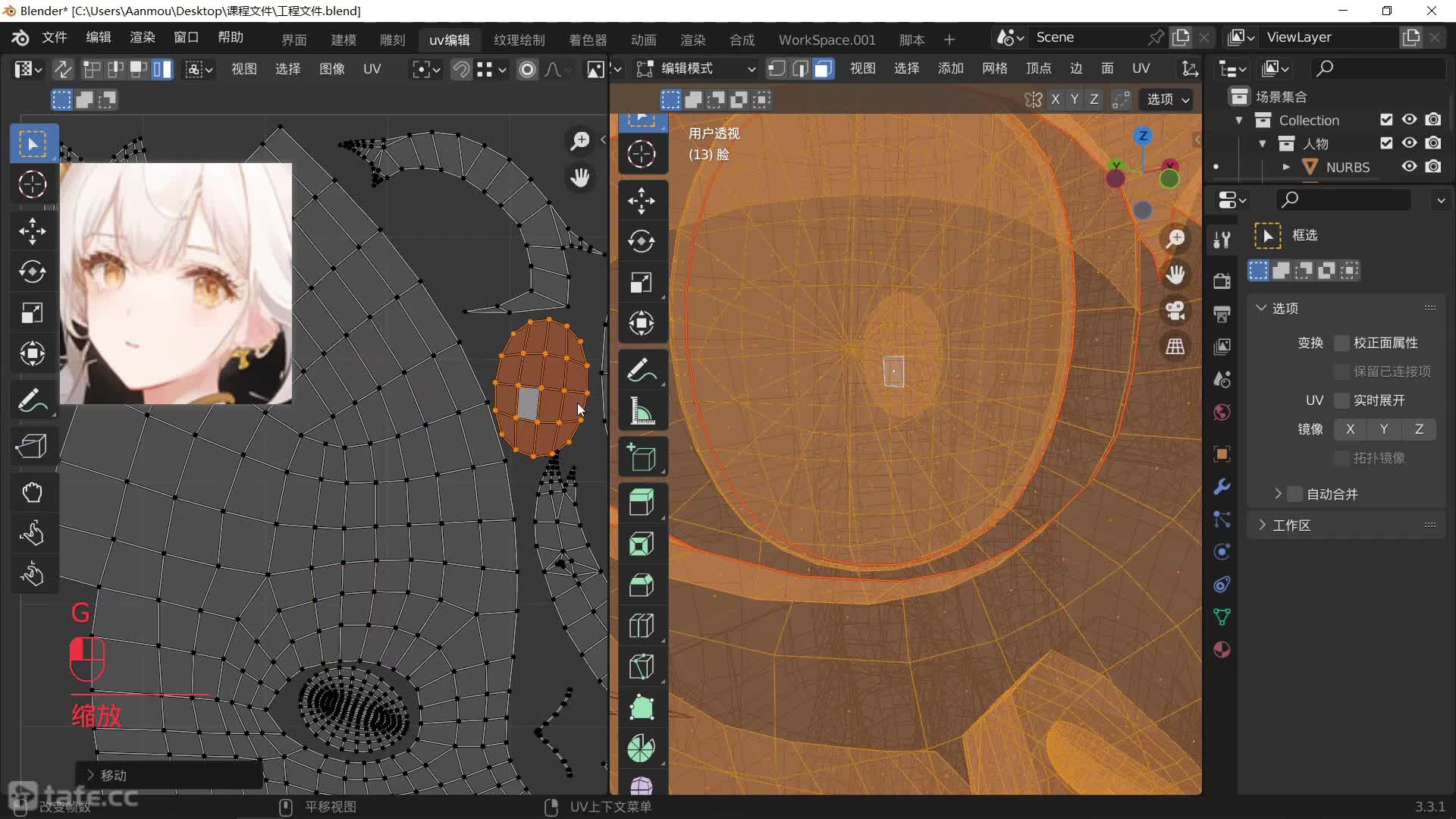Image resolution: width=1456 pixels, height=819 pixels.
Task: Open the 选项 dropdown in viewport header
Action: [x=1168, y=99]
